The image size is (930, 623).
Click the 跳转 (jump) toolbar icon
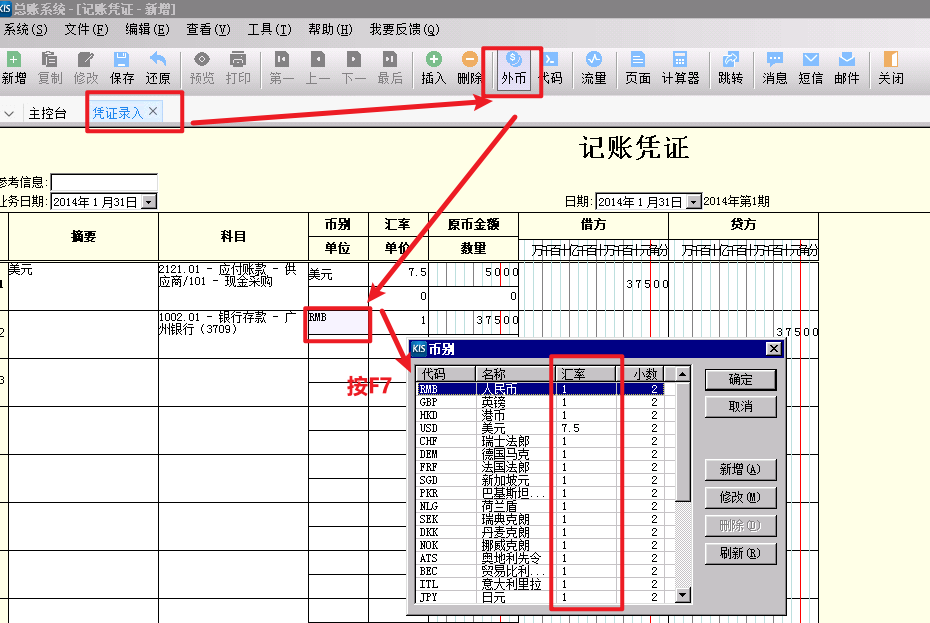coord(730,68)
